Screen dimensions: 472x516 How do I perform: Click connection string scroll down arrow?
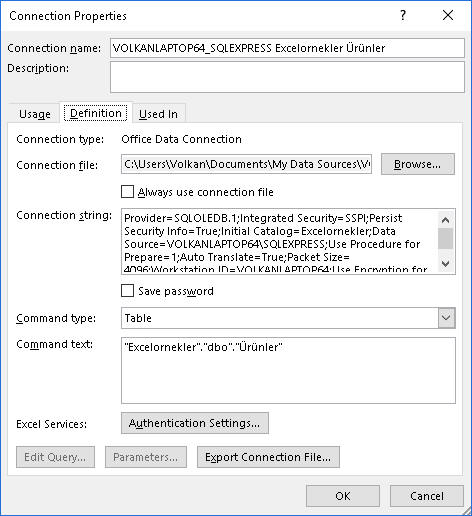coord(445,264)
